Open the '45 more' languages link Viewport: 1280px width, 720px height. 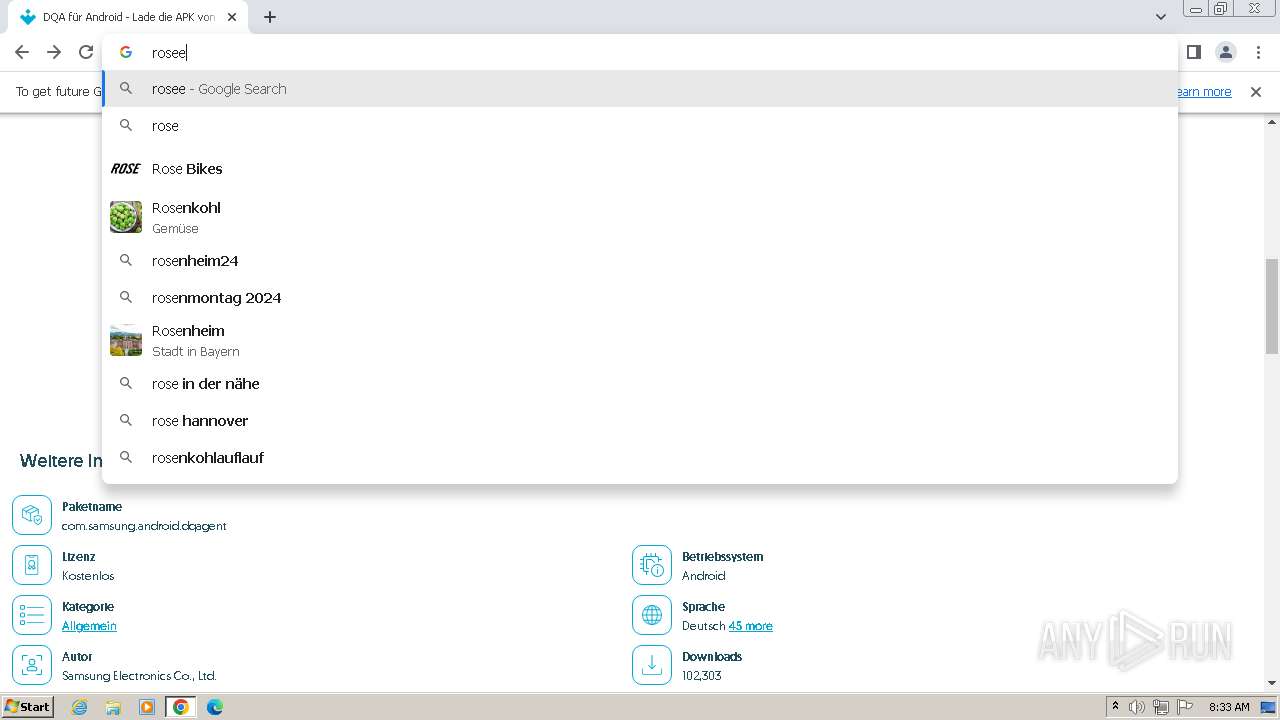pos(750,626)
